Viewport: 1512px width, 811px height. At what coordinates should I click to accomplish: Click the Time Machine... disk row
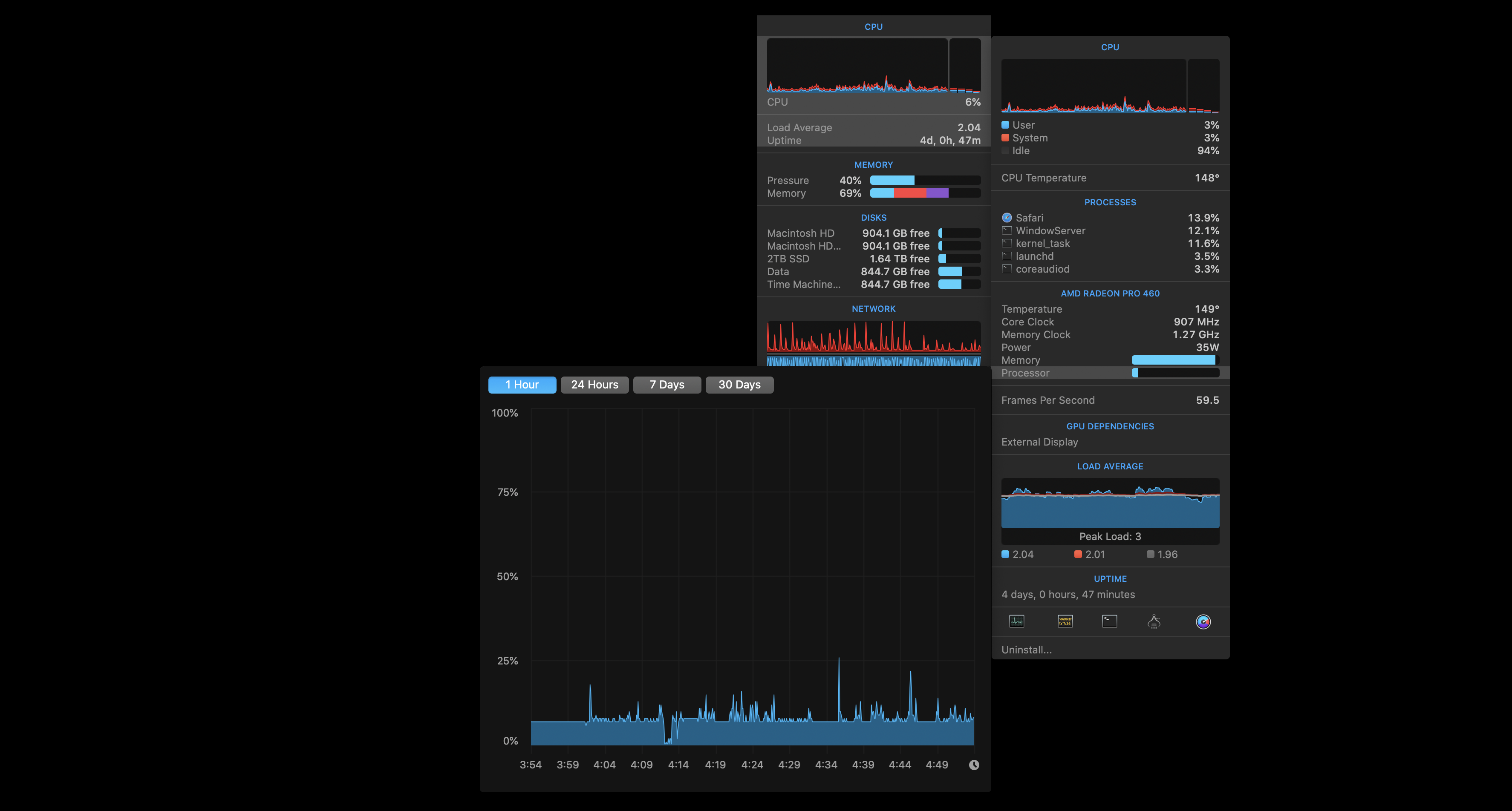(x=873, y=285)
